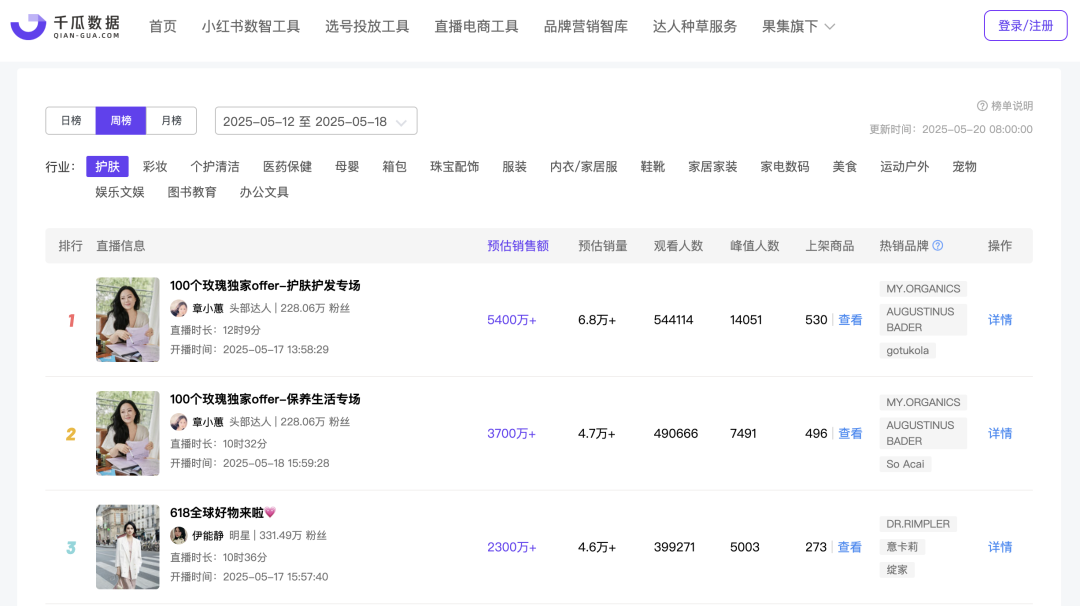
Task: Expand the 果集旗下 dropdown menu
Action: [x=798, y=26]
